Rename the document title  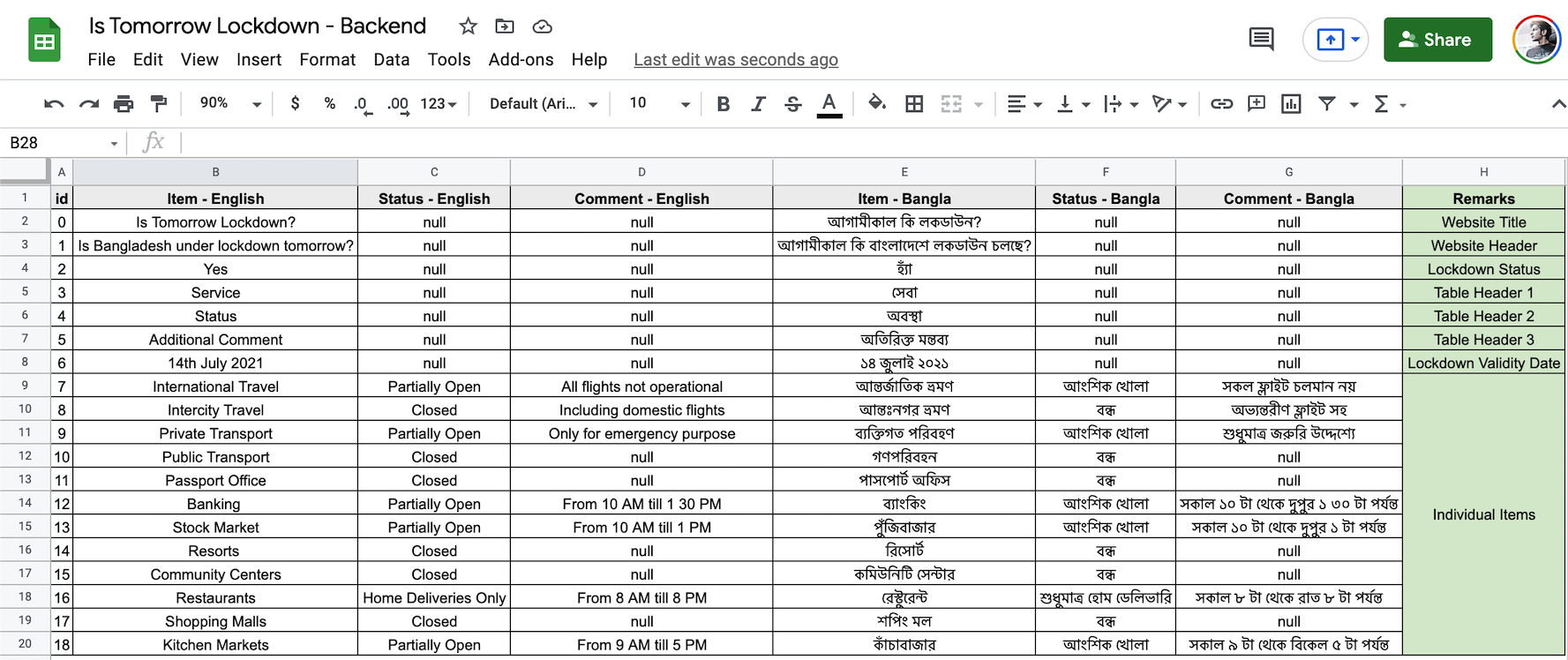pos(258,26)
